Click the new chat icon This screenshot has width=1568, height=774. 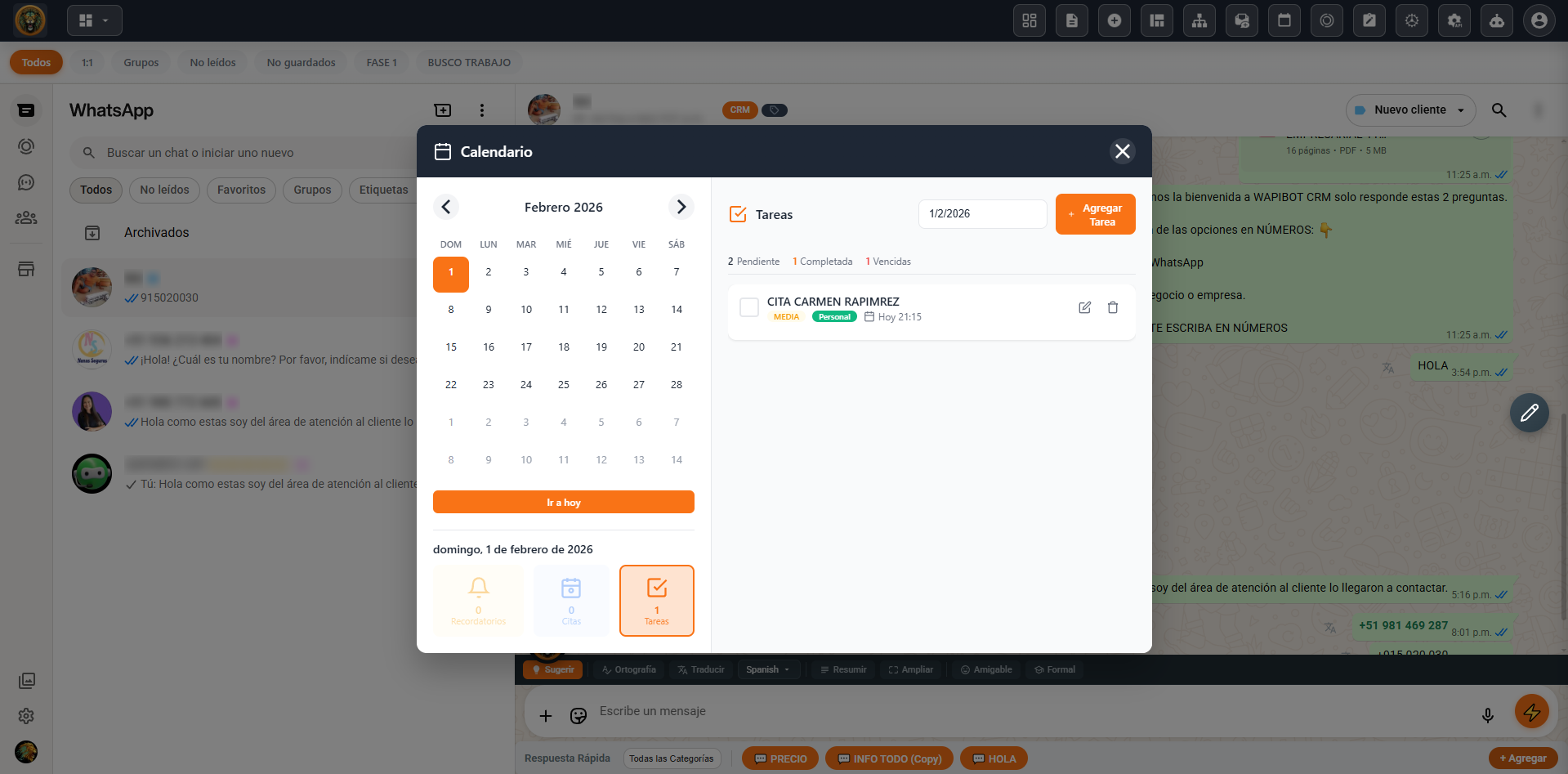(x=442, y=110)
